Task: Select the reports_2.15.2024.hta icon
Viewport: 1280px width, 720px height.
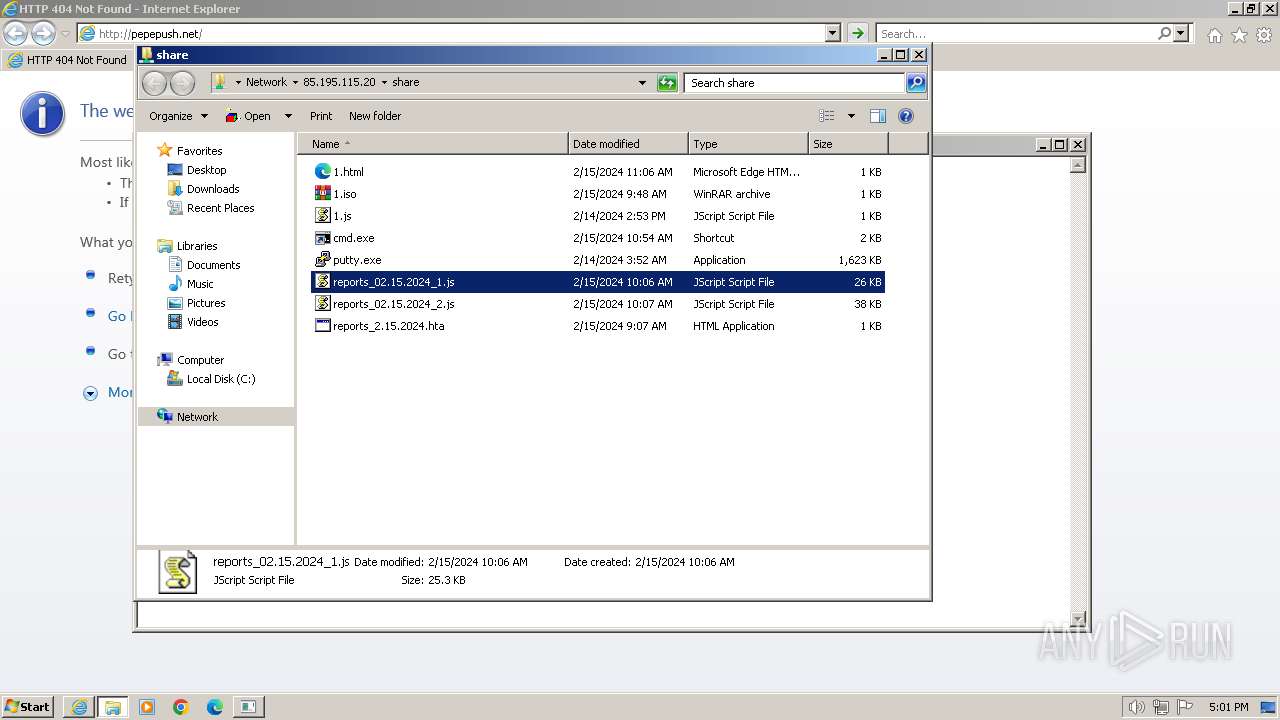Action: (323, 326)
